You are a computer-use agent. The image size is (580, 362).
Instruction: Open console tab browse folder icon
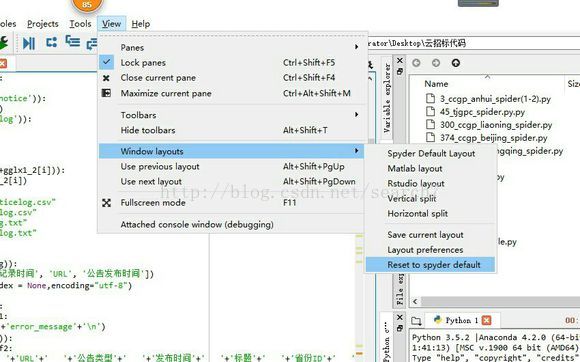coord(417,321)
